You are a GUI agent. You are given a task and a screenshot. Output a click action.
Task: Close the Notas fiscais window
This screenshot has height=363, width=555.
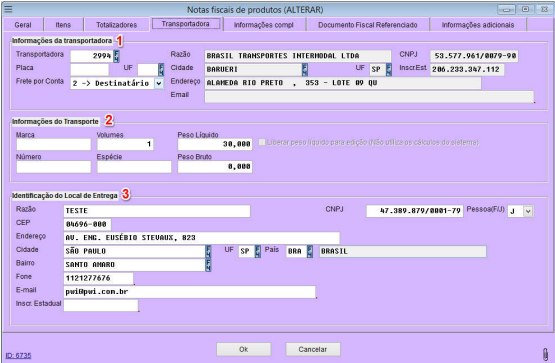coord(544,9)
